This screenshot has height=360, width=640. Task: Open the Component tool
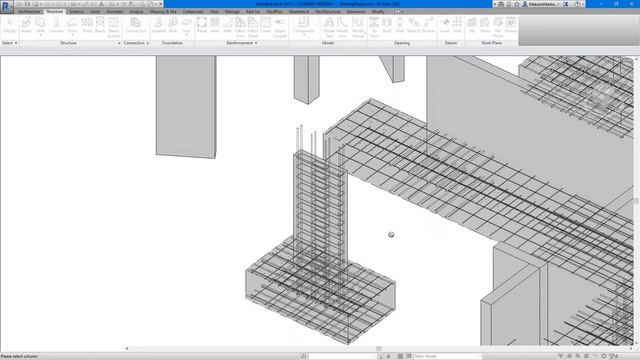coord(304,26)
